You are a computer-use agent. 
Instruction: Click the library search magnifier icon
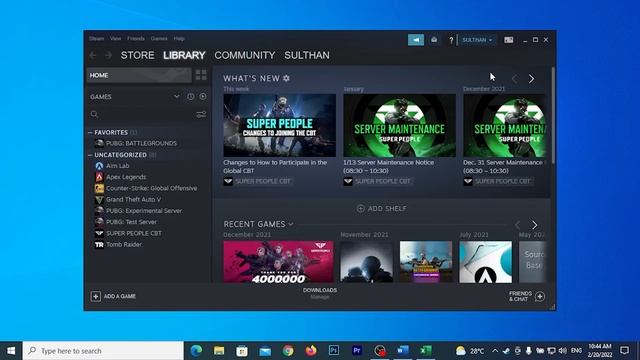[x=94, y=114]
